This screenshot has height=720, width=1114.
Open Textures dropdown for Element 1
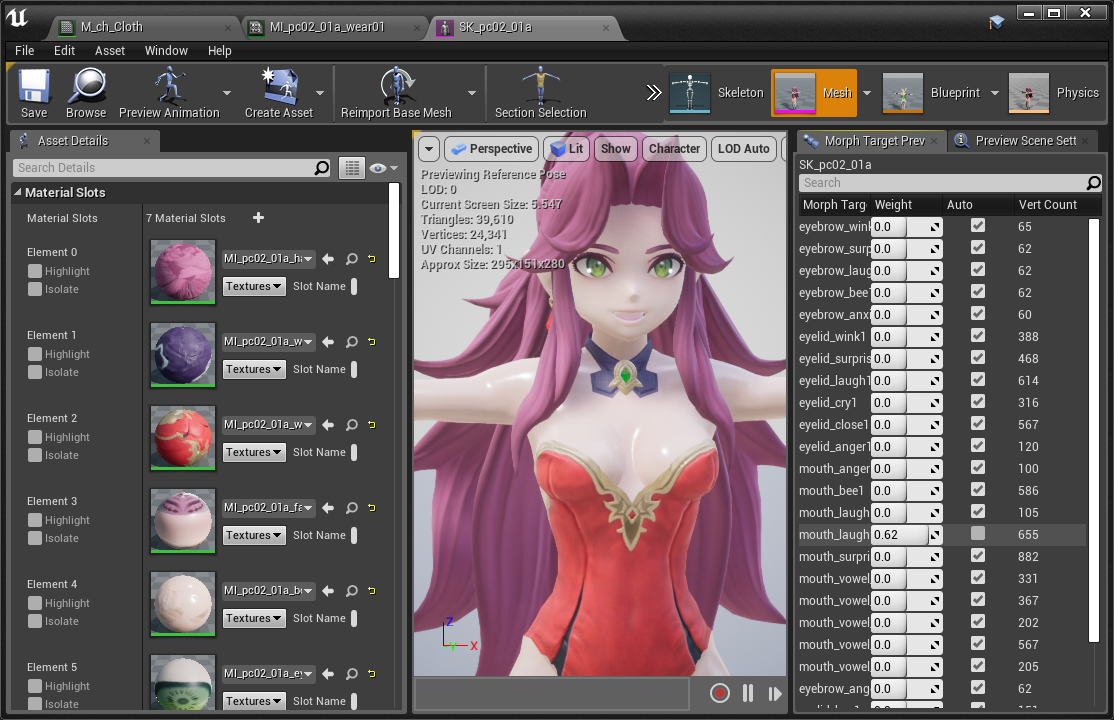(x=254, y=369)
